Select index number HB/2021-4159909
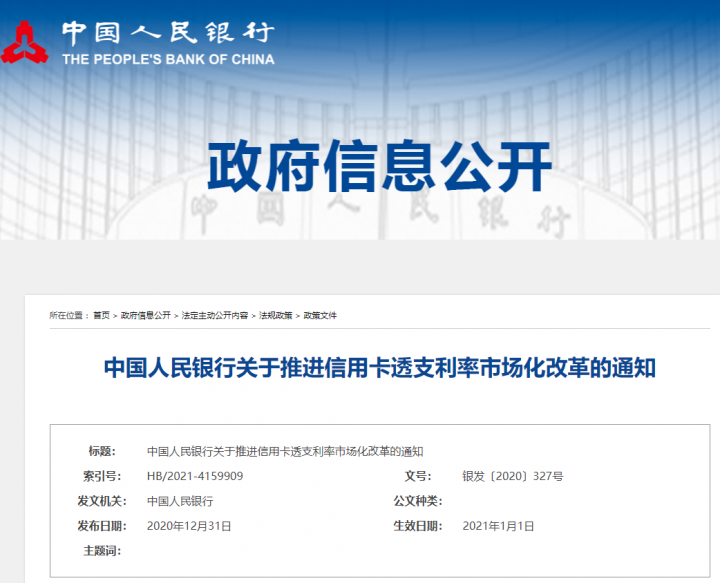Viewport: 720px width, 583px height. coord(195,476)
